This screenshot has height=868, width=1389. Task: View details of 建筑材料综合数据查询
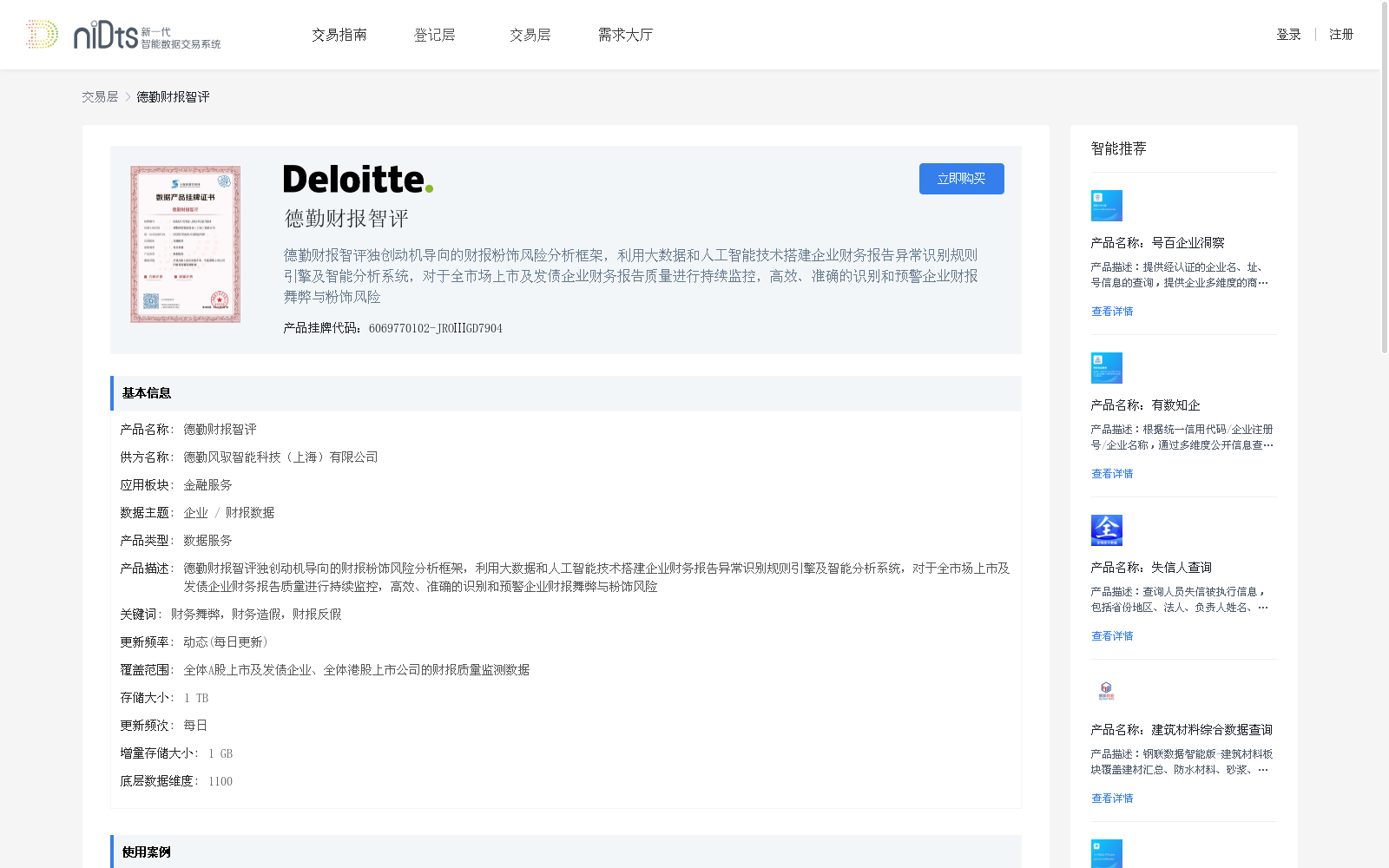[1112, 799]
